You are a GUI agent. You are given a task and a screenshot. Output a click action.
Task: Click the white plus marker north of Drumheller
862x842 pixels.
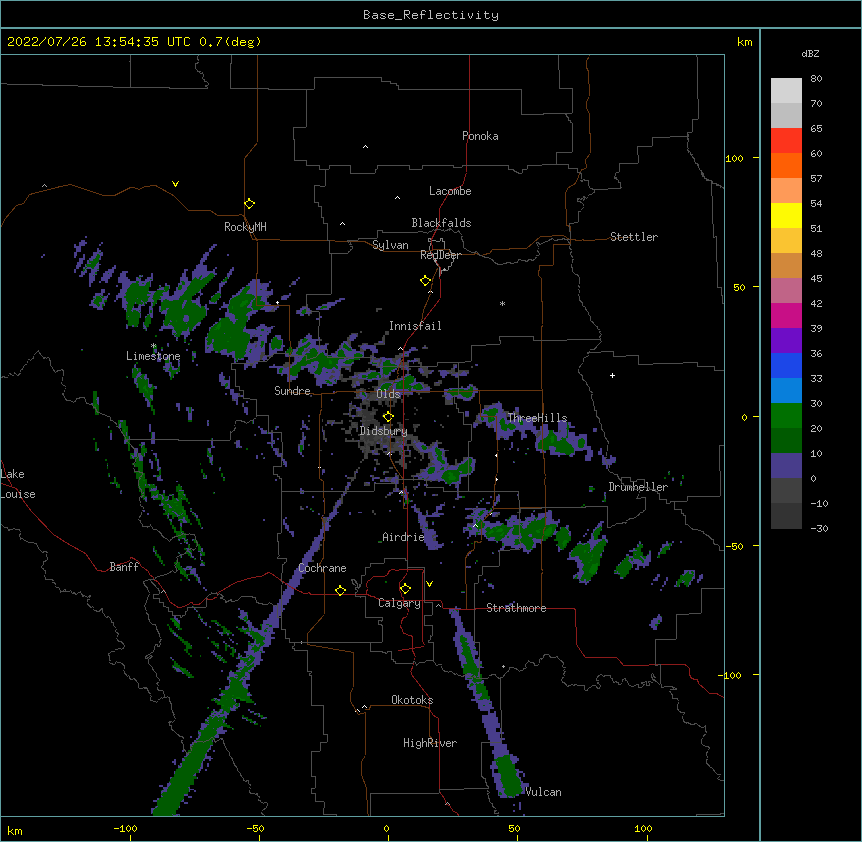[612, 375]
